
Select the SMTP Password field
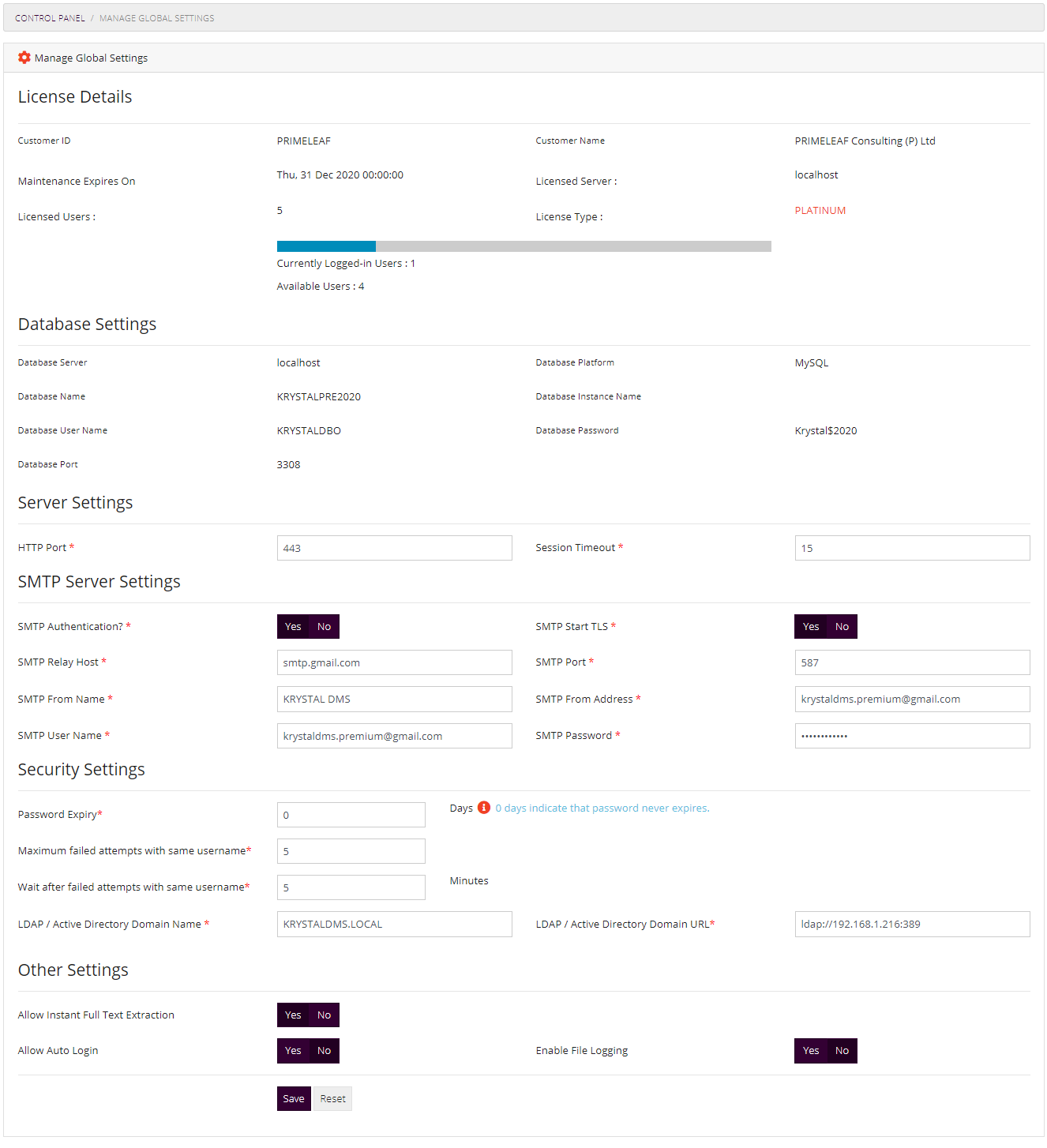[x=911, y=736]
